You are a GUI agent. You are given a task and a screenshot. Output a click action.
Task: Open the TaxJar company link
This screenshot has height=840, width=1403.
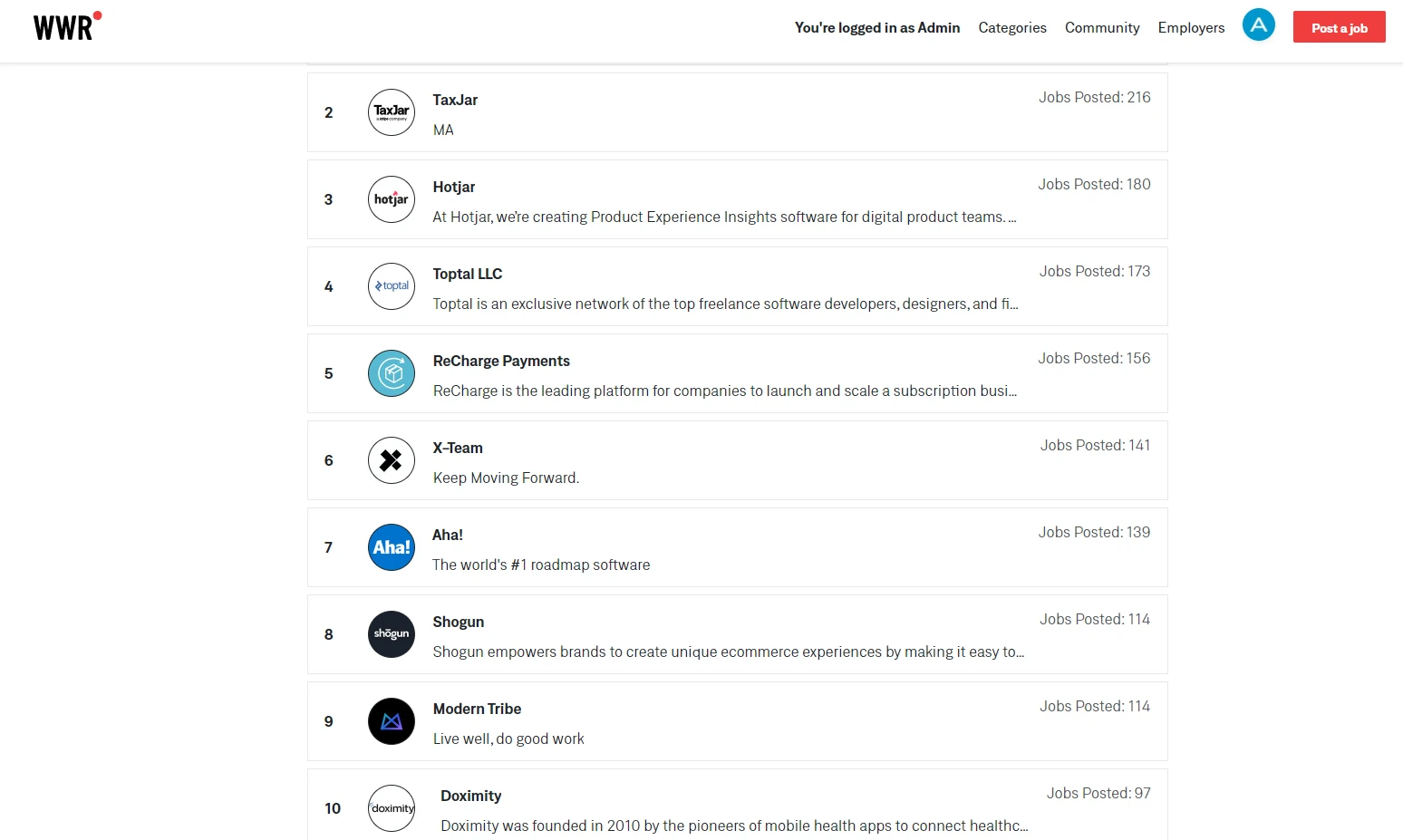[455, 100]
